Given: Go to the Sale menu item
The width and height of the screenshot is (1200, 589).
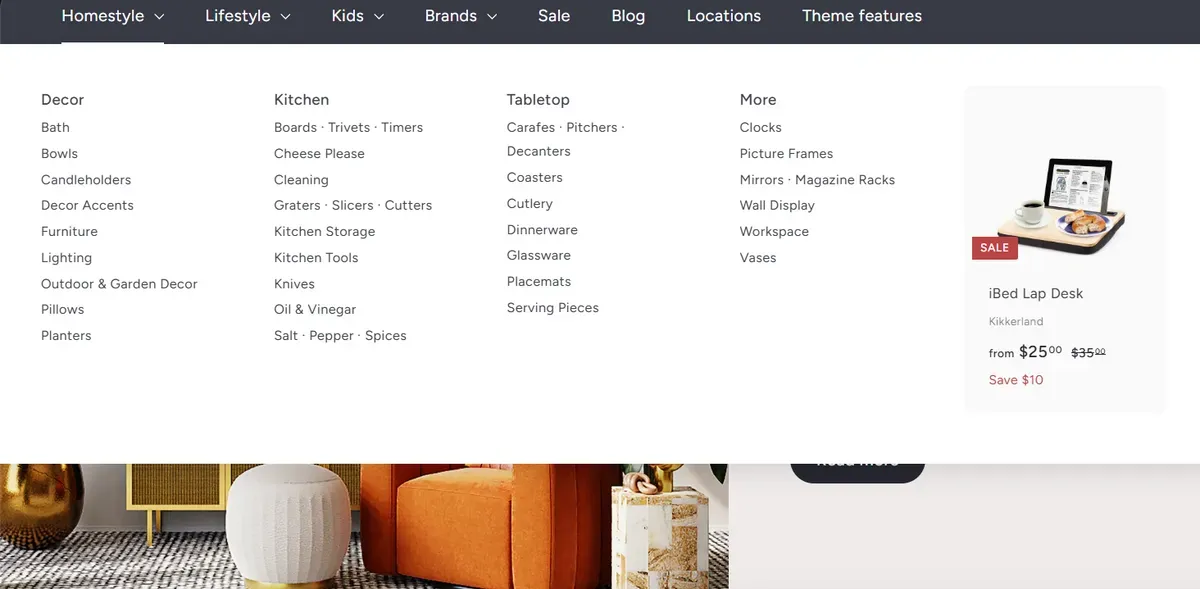Looking at the screenshot, I should [x=553, y=15].
